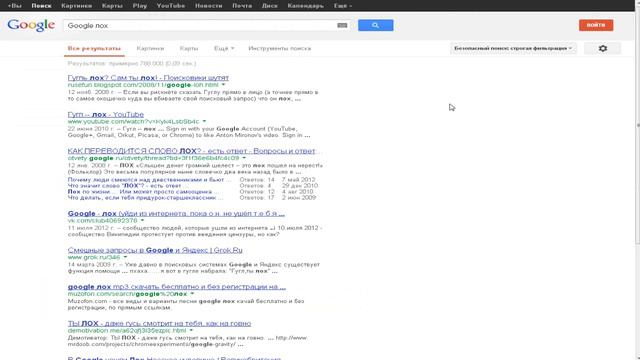
Task: Select 'Поиск' in the top black bar
Action: pos(41,6)
